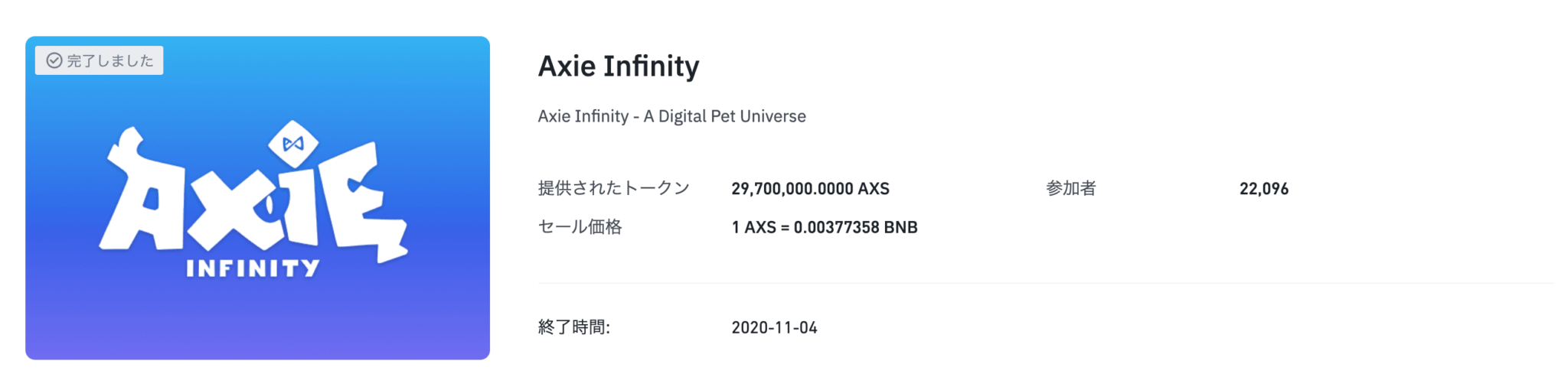Image resolution: width=1568 pixels, height=390 pixels.
Task: Click the horizontal divider above end time
Action: 1046,283
